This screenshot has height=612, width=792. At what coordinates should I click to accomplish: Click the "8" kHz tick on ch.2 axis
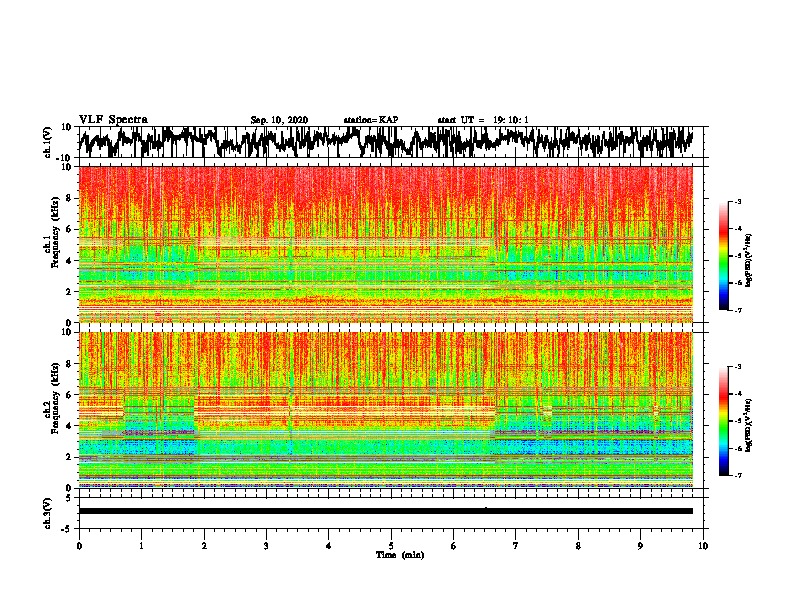(70, 364)
